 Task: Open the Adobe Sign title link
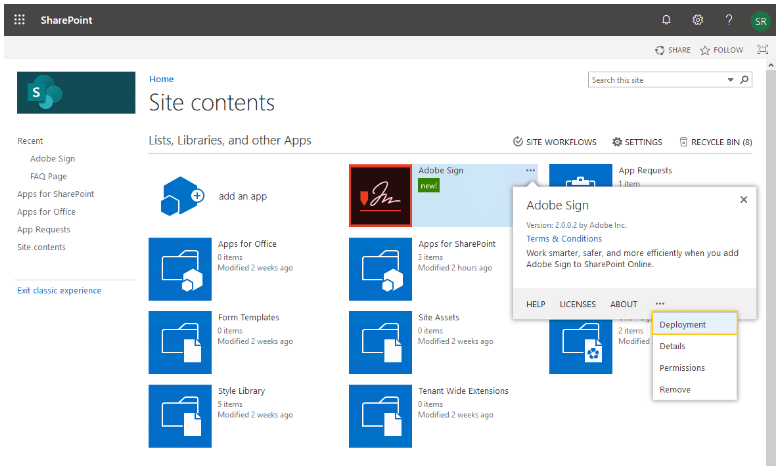[x=441, y=170]
